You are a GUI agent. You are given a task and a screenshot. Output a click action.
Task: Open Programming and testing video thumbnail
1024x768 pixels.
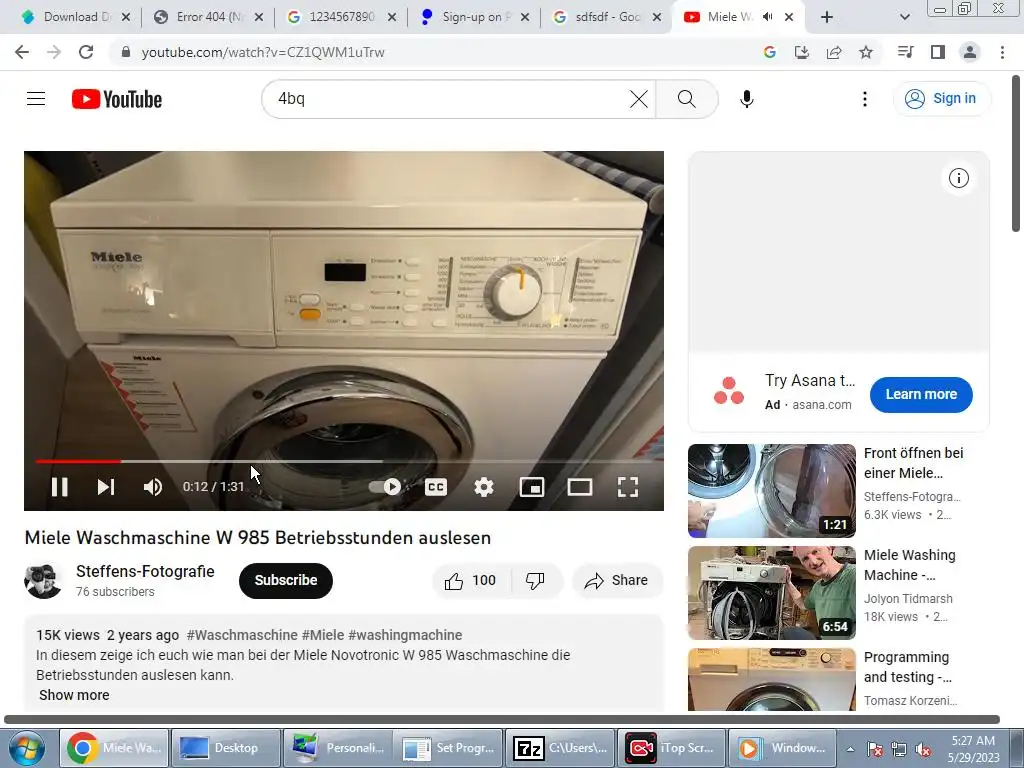pyautogui.click(x=771, y=679)
